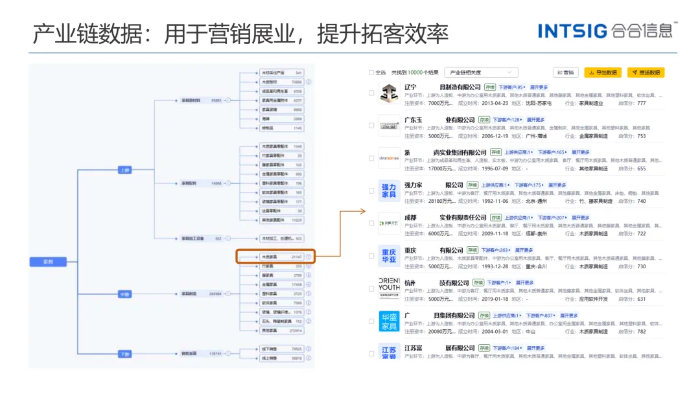Tick the 全选 select-all checkbox
The width and height of the screenshot is (700, 394).
pos(371,72)
